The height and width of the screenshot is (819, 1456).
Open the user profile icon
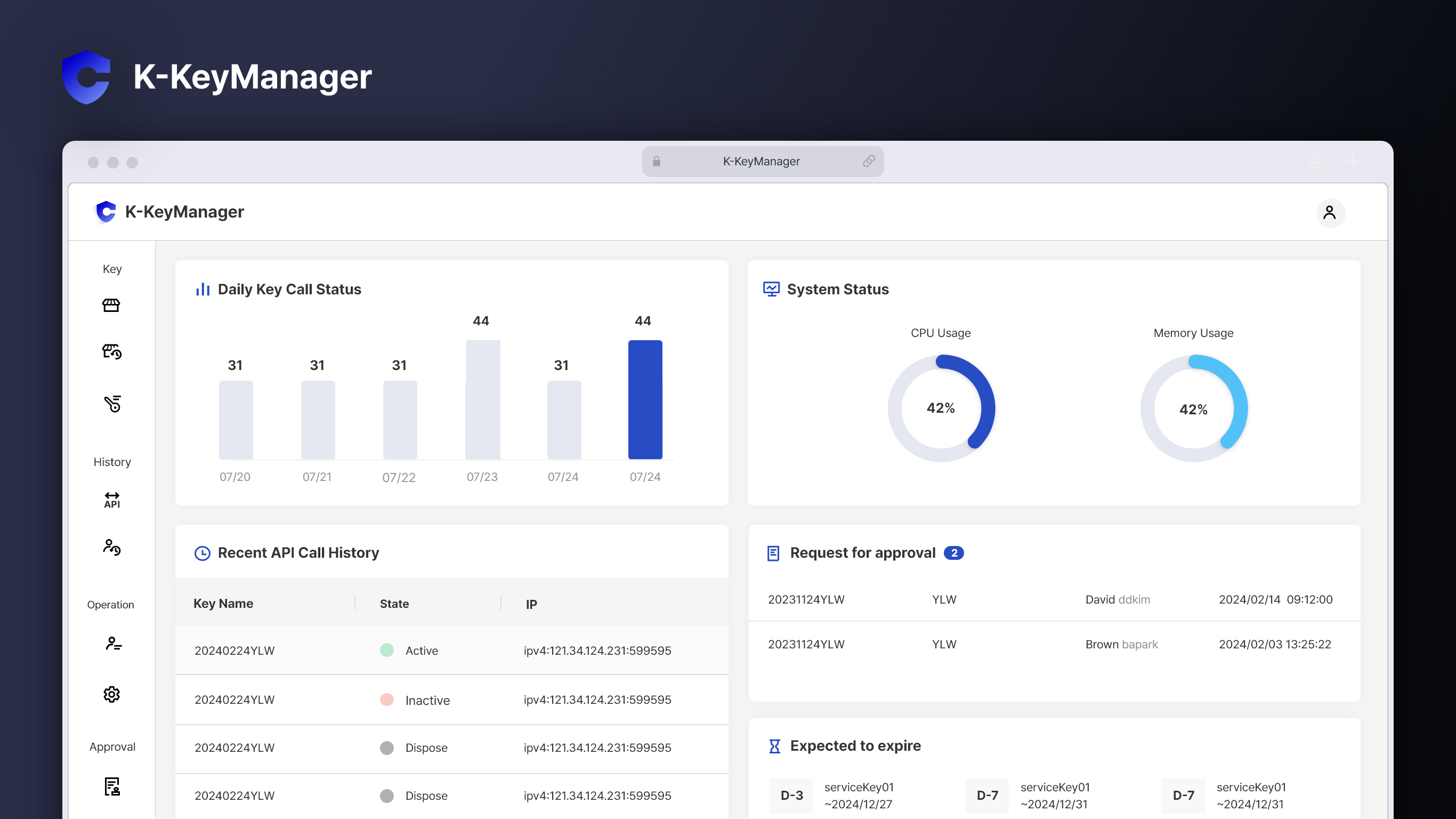pyautogui.click(x=1330, y=213)
